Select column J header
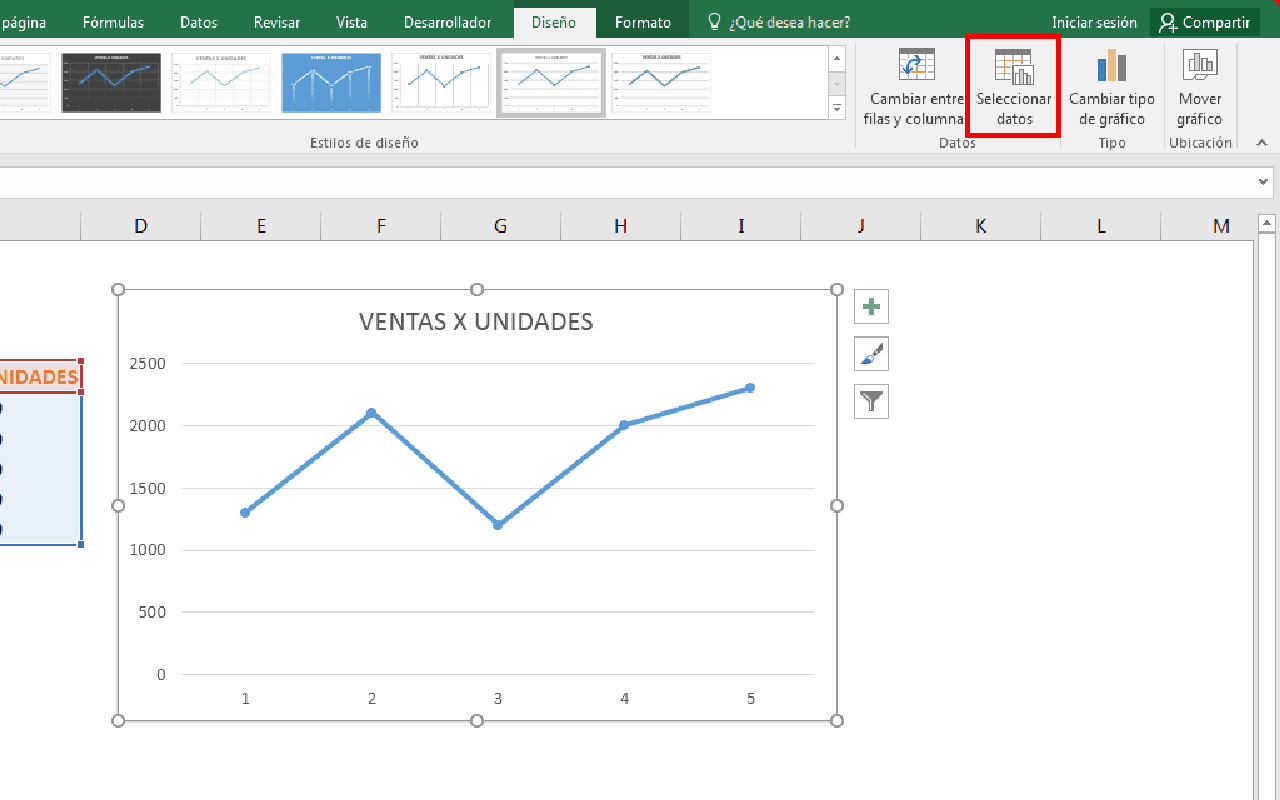 click(861, 227)
